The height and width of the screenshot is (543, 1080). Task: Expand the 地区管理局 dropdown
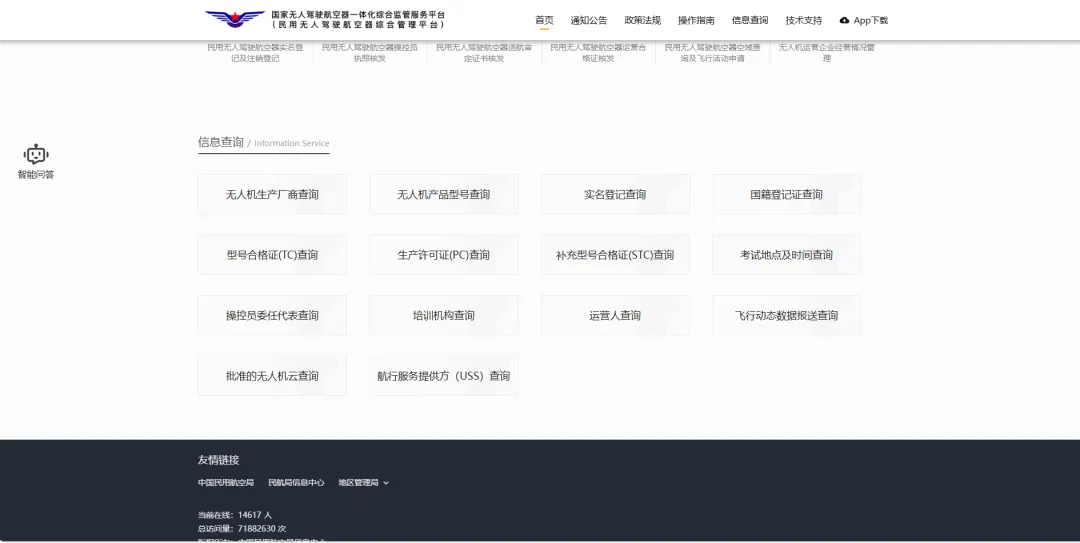(364, 483)
